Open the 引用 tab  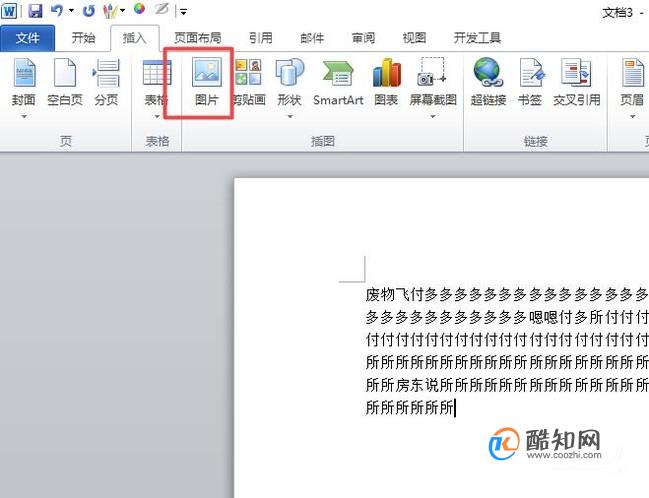pyautogui.click(x=260, y=38)
